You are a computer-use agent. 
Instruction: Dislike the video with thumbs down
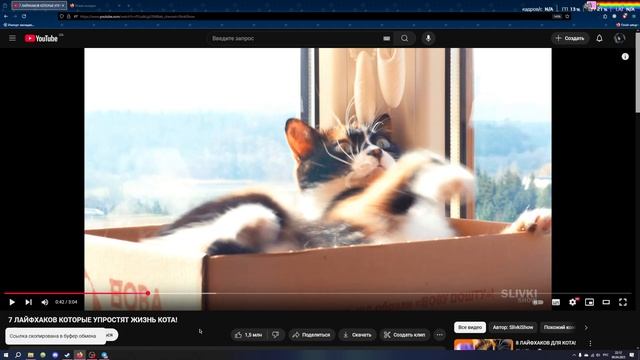click(276, 335)
